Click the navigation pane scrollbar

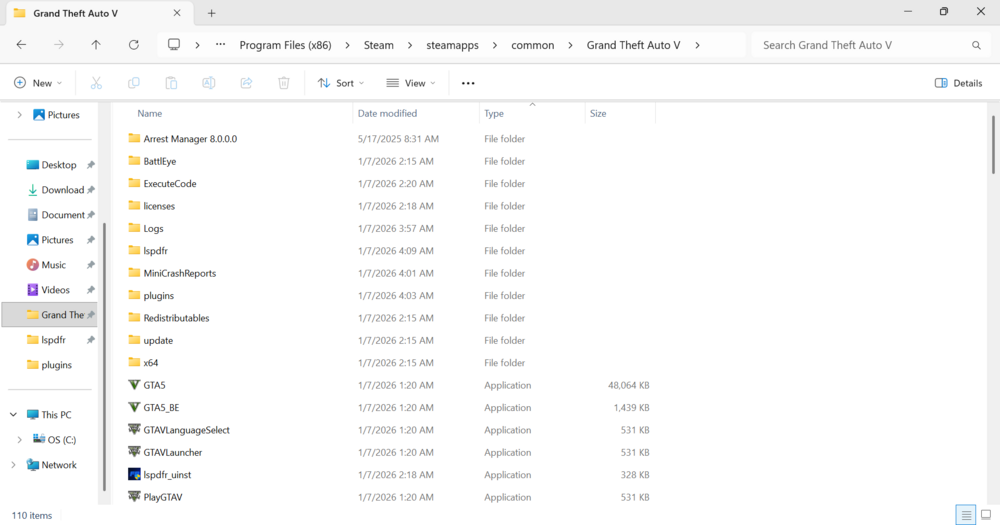(x=104, y=357)
